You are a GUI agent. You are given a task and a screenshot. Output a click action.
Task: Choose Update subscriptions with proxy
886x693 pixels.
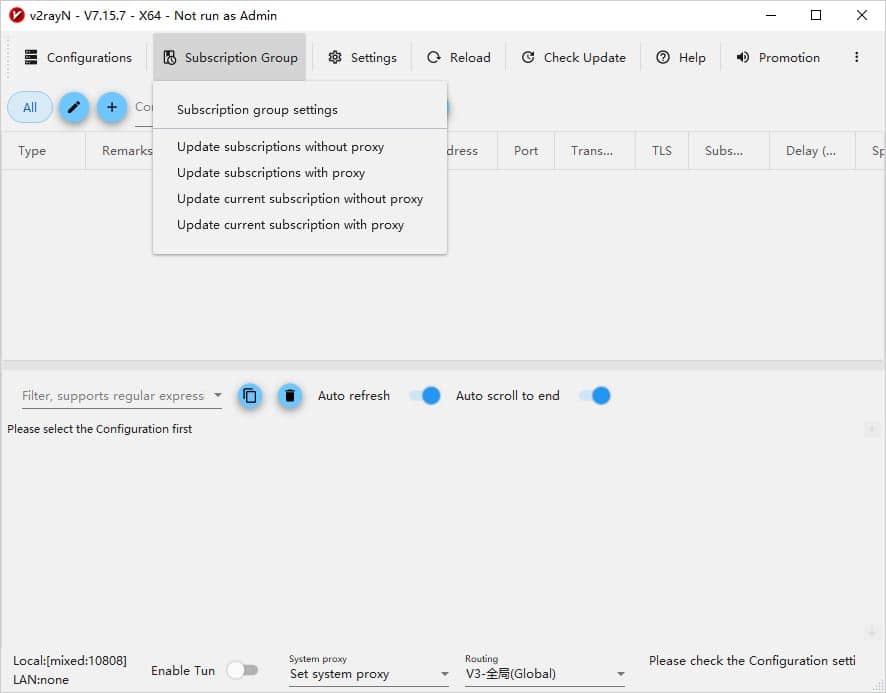pyautogui.click(x=271, y=173)
